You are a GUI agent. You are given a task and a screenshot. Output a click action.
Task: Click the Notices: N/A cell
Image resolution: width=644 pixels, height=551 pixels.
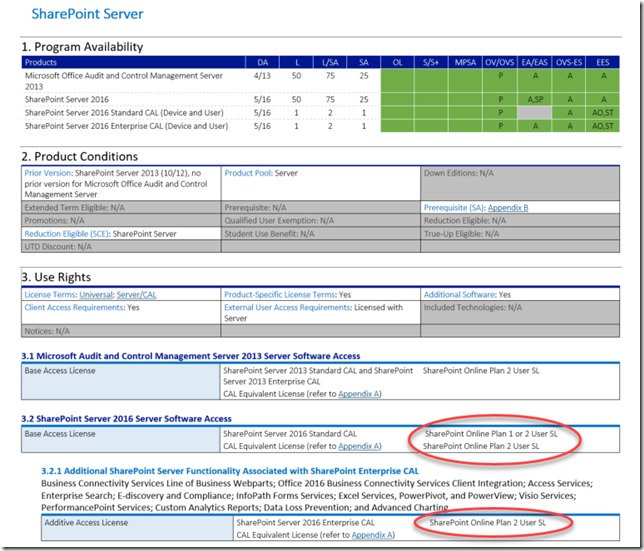[121, 331]
